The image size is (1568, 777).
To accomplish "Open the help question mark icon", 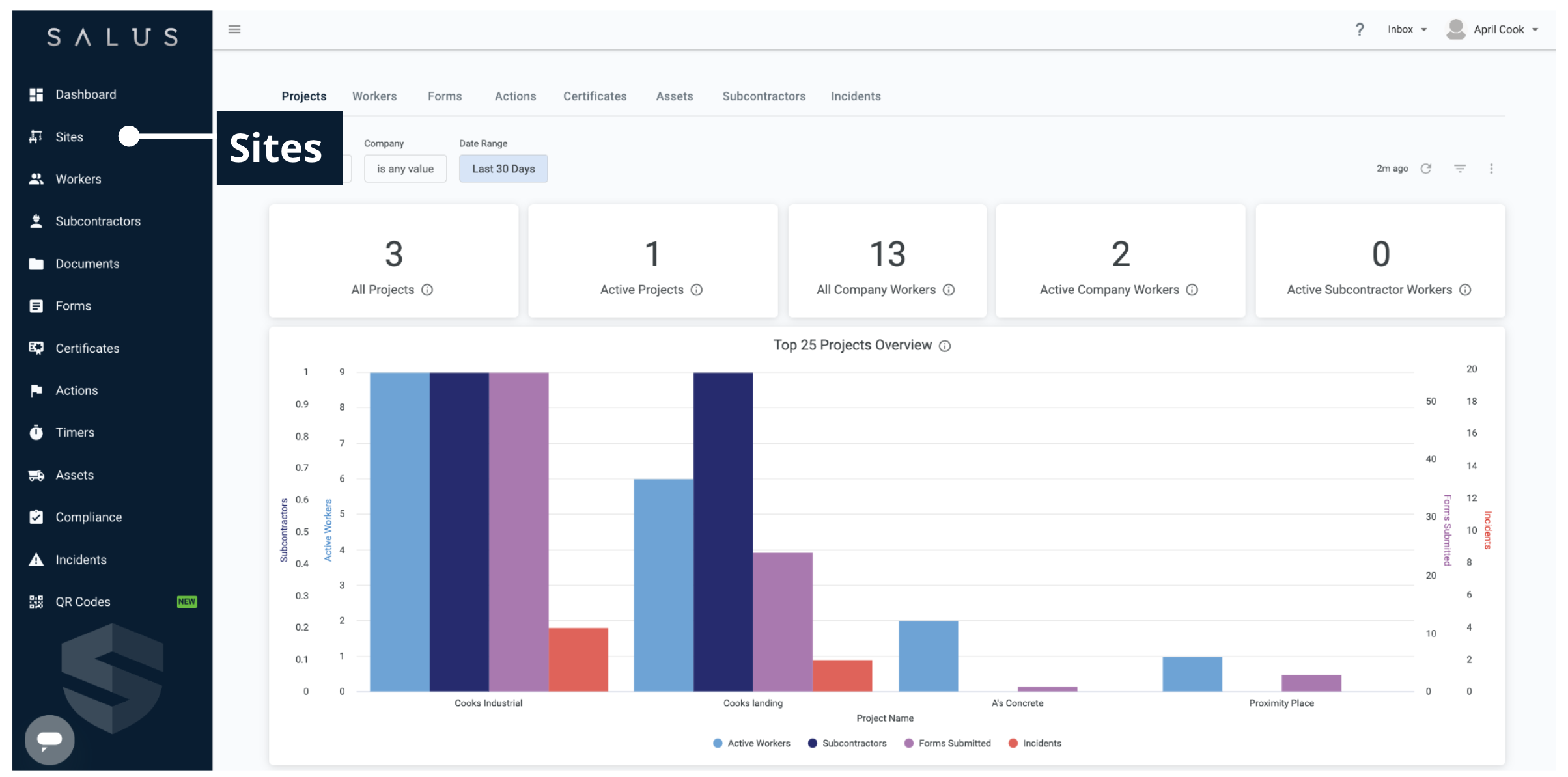I will pyautogui.click(x=1360, y=29).
